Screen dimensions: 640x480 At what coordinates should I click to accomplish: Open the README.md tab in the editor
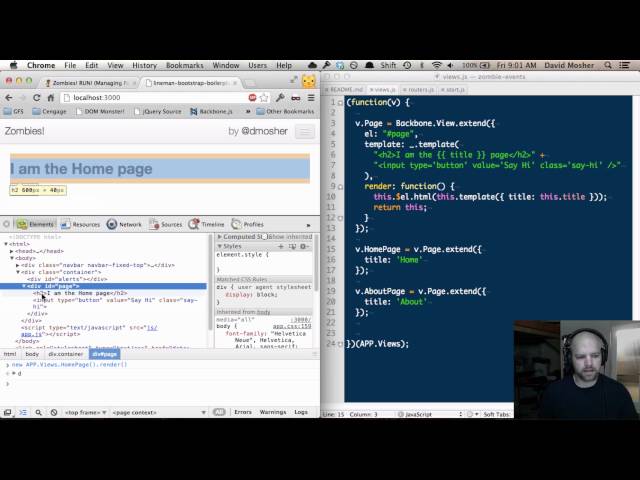(x=344, y=90)
